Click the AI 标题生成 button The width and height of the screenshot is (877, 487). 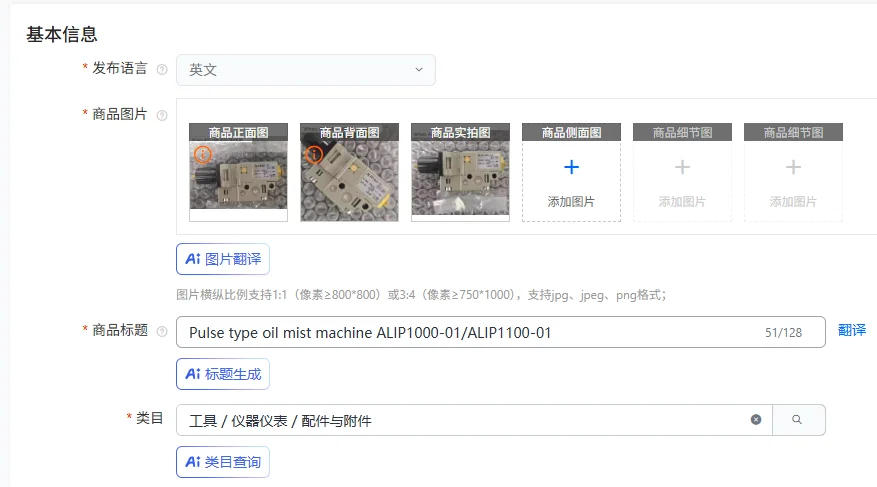click(222, 374)
